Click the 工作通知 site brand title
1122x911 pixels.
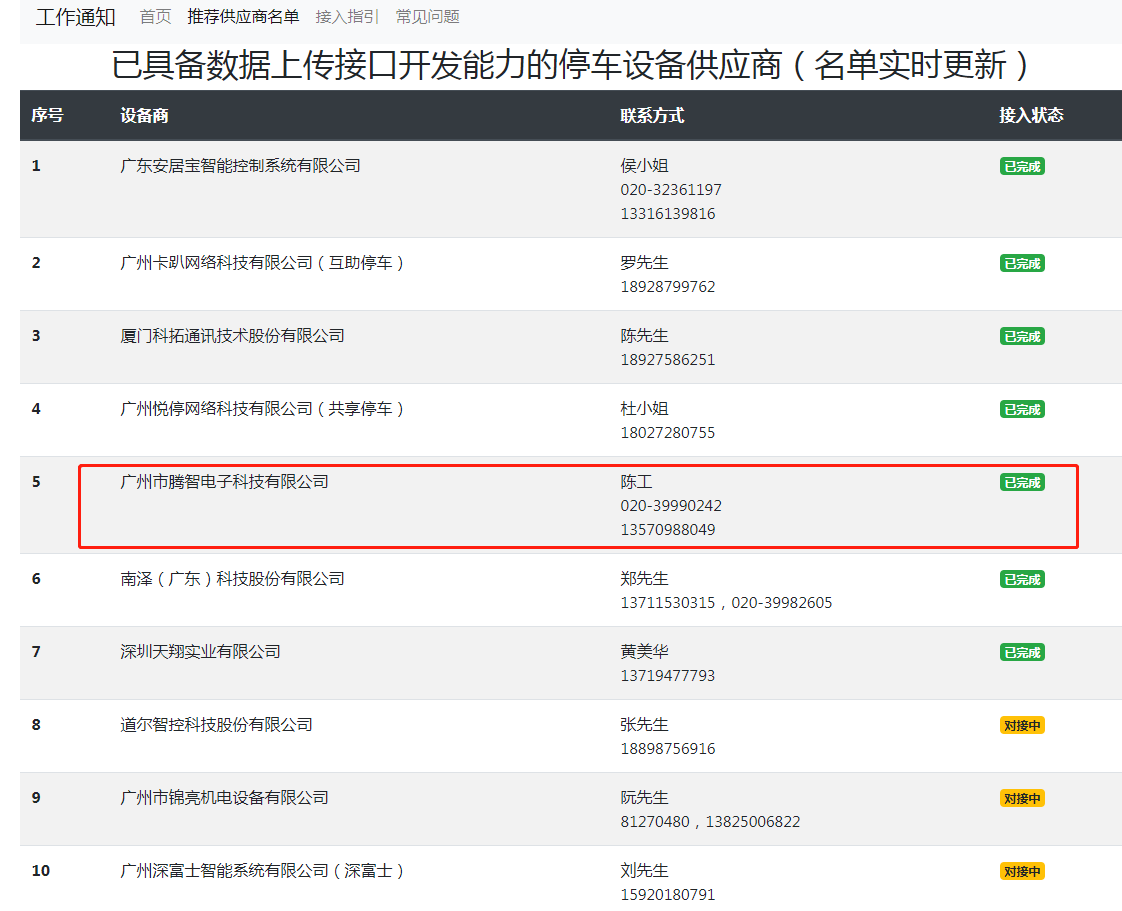76,17
